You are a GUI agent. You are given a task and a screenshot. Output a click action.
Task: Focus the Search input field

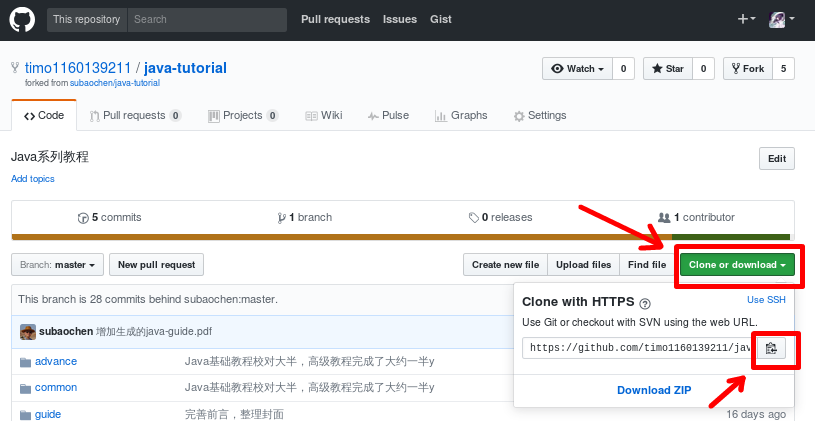(207, 20)
